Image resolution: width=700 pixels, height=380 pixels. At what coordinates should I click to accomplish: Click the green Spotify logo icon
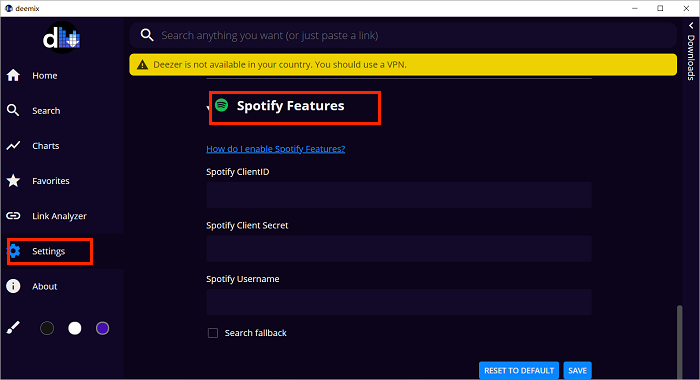(x=221, y=105)
